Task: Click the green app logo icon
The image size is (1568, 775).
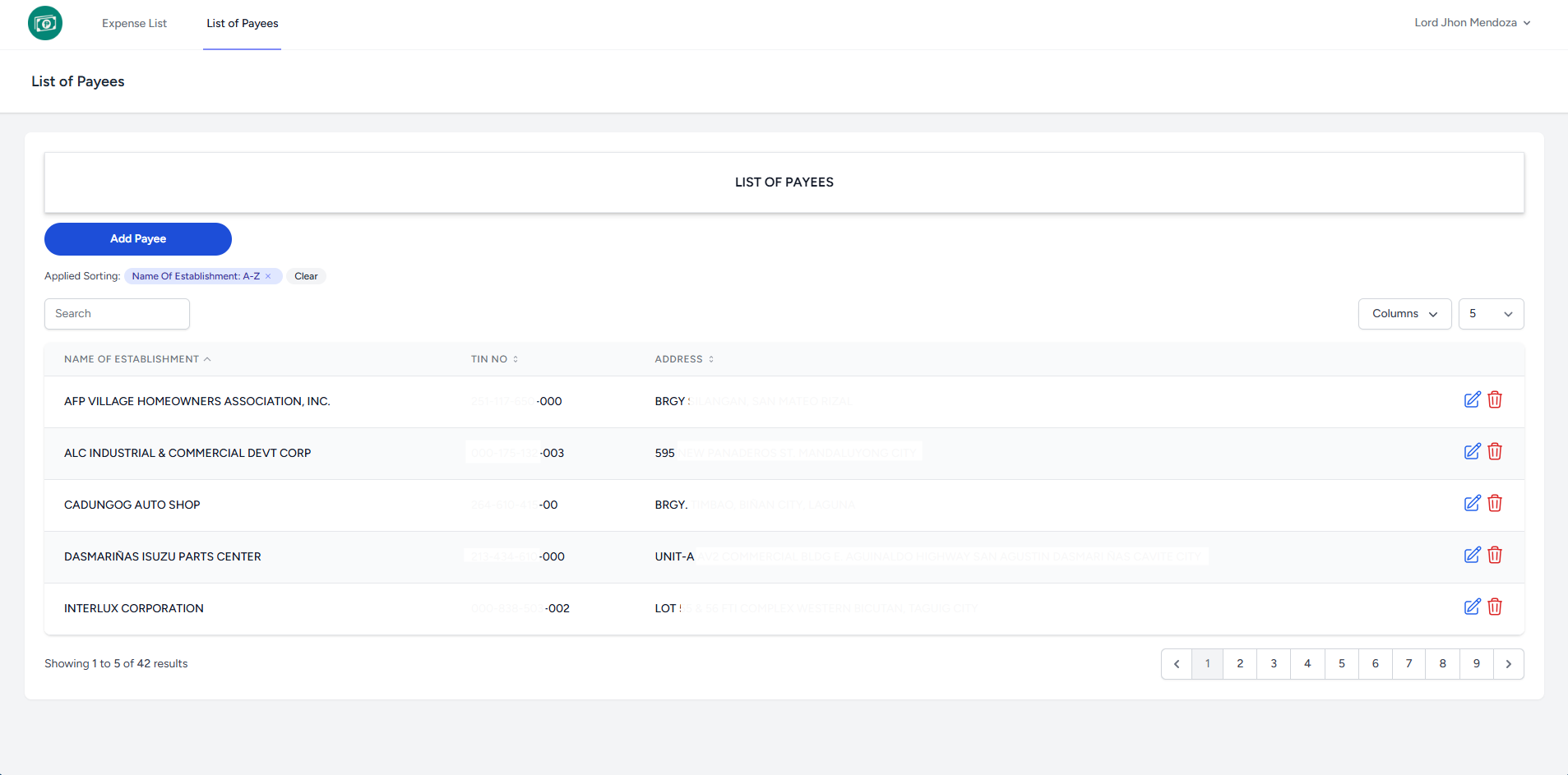Action: click(45, 23)
